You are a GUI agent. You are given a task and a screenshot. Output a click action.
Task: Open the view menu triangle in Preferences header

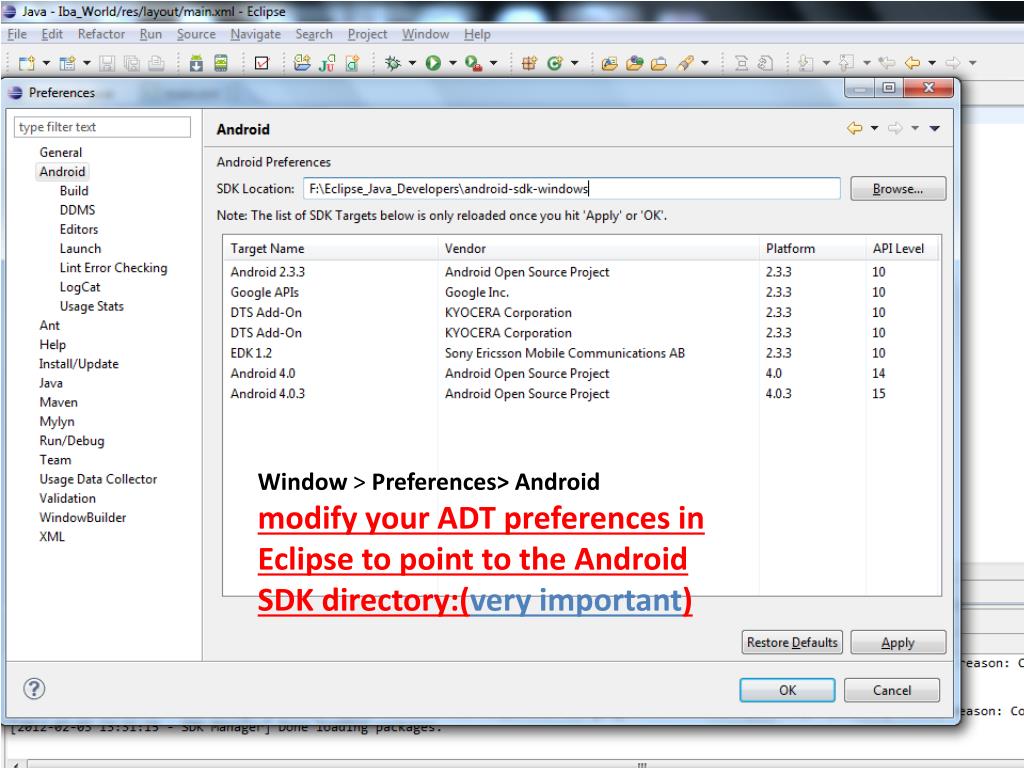tap(935, 129)
